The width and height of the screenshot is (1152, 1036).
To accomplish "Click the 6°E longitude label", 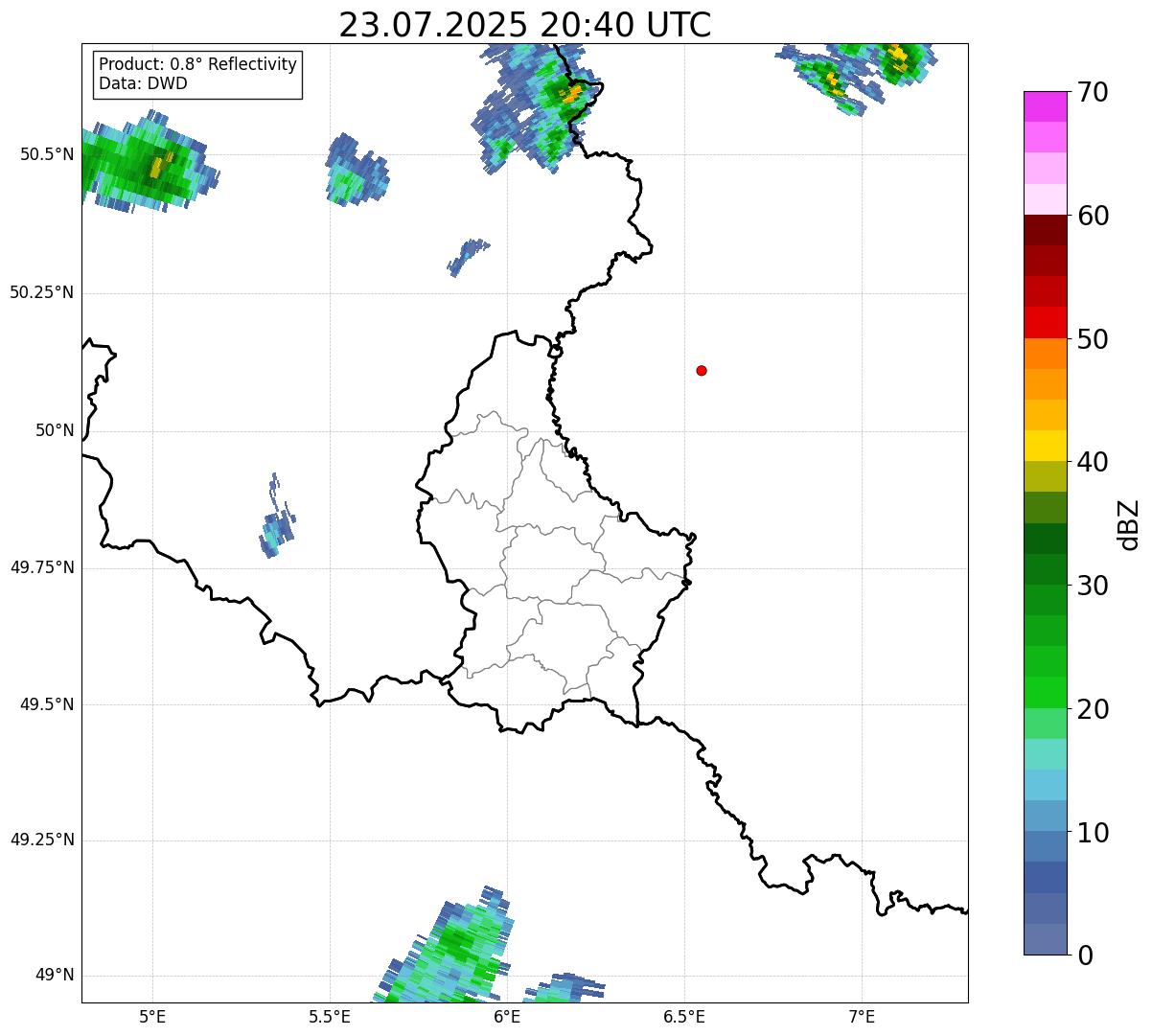I will [x=507, y=1016].
